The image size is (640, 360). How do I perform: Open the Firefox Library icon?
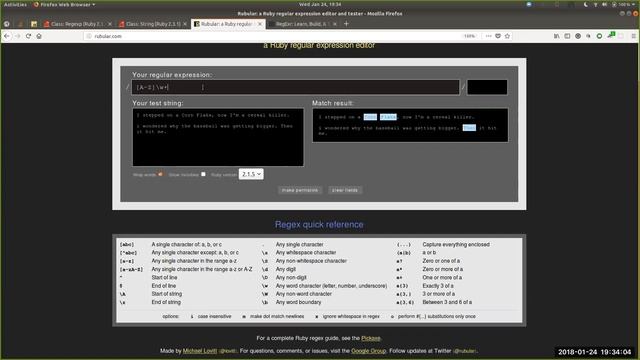click(x=557, y=36)
